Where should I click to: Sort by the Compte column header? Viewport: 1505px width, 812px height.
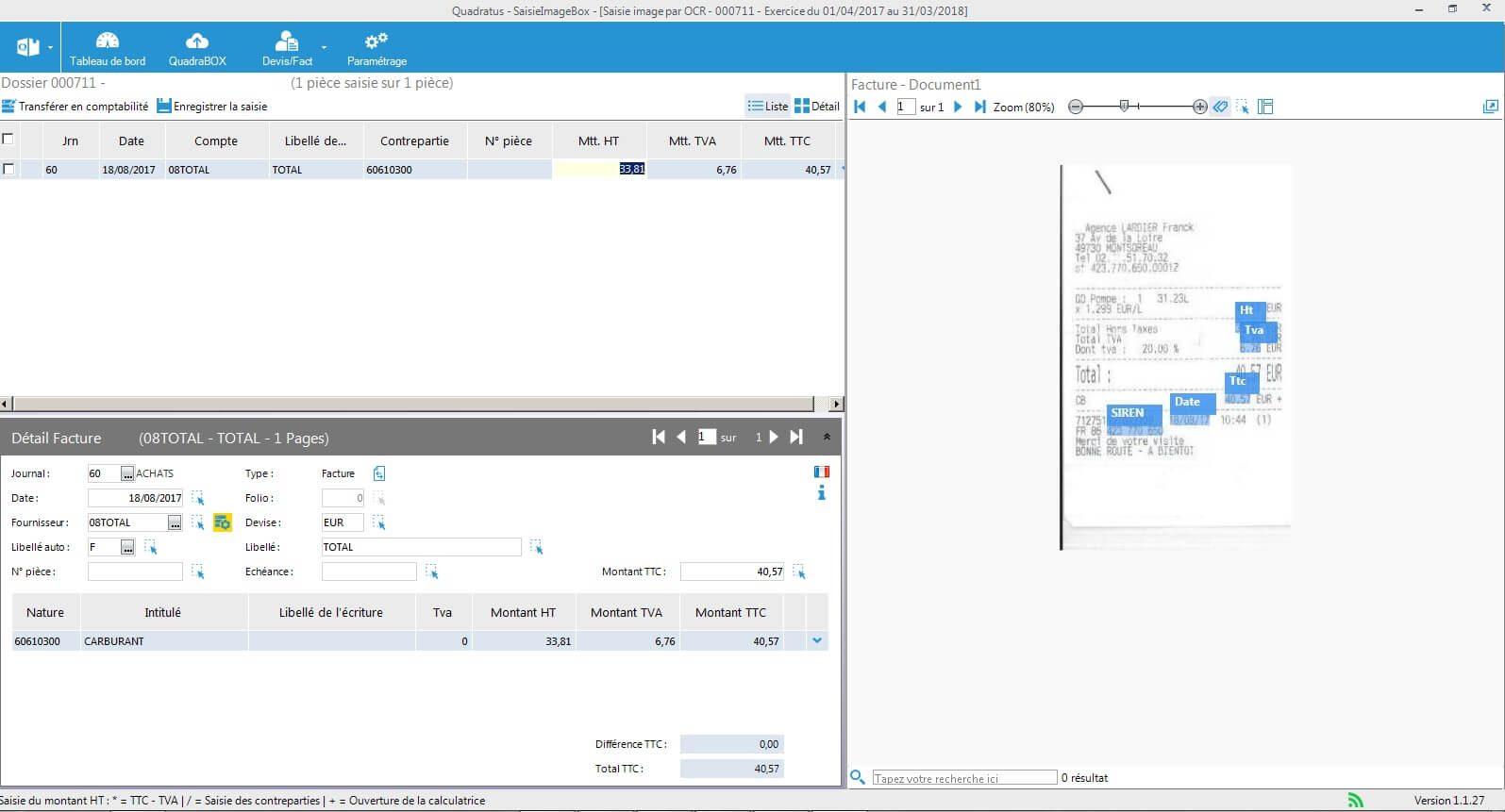click(x=216, y=141)
